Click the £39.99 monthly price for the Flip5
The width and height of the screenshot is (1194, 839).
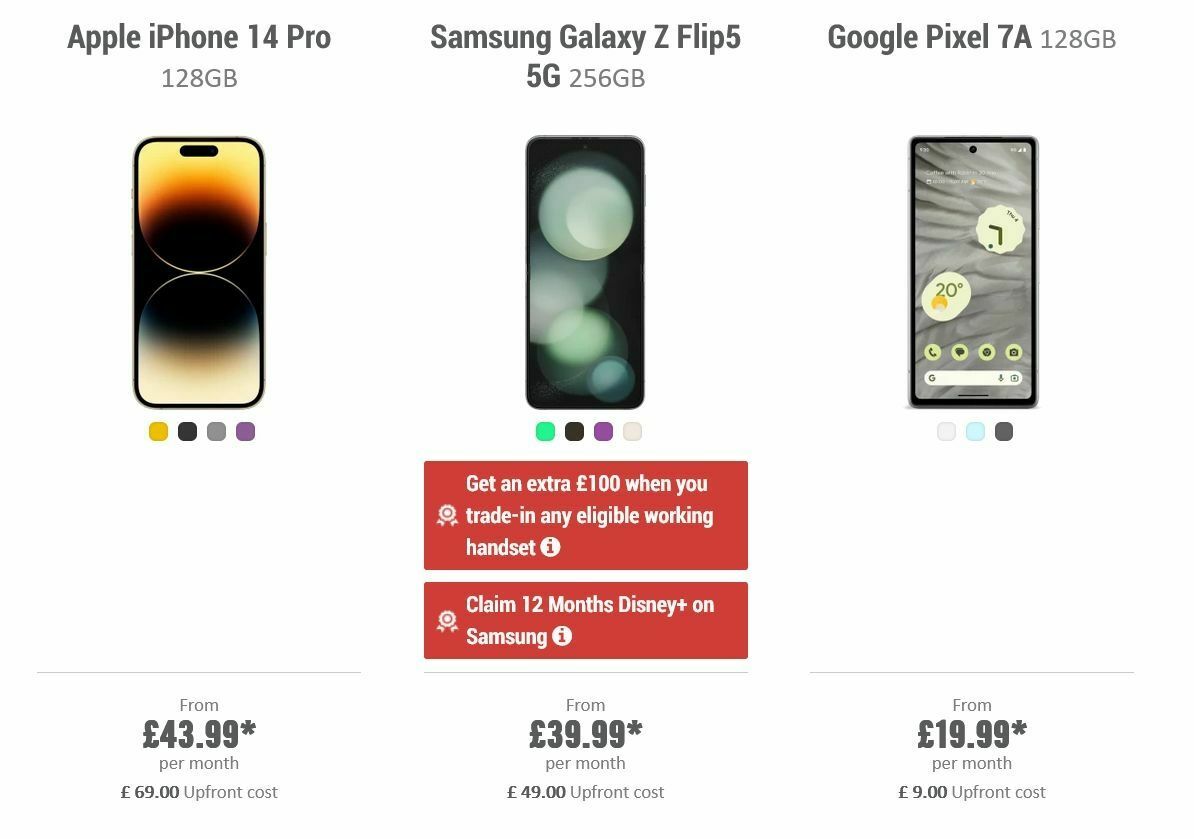585,733
